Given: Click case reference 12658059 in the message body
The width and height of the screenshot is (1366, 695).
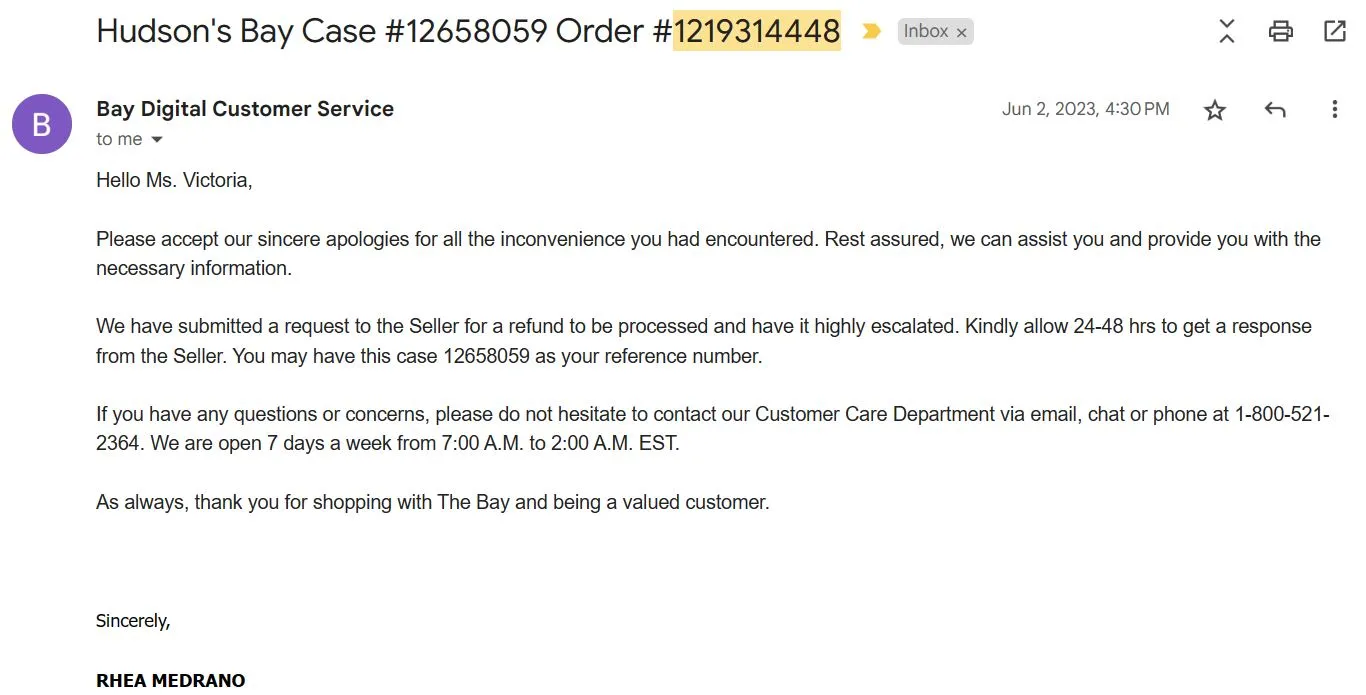Looking at the screenshot, I should point(486,356).
